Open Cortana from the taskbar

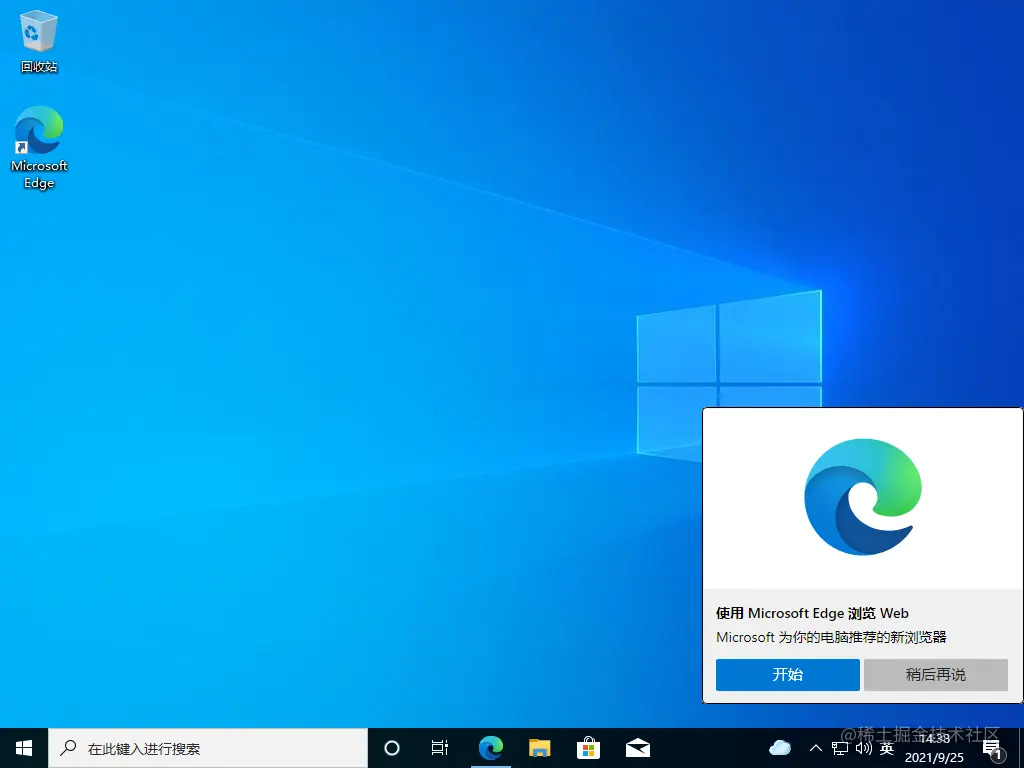(391, 747)
